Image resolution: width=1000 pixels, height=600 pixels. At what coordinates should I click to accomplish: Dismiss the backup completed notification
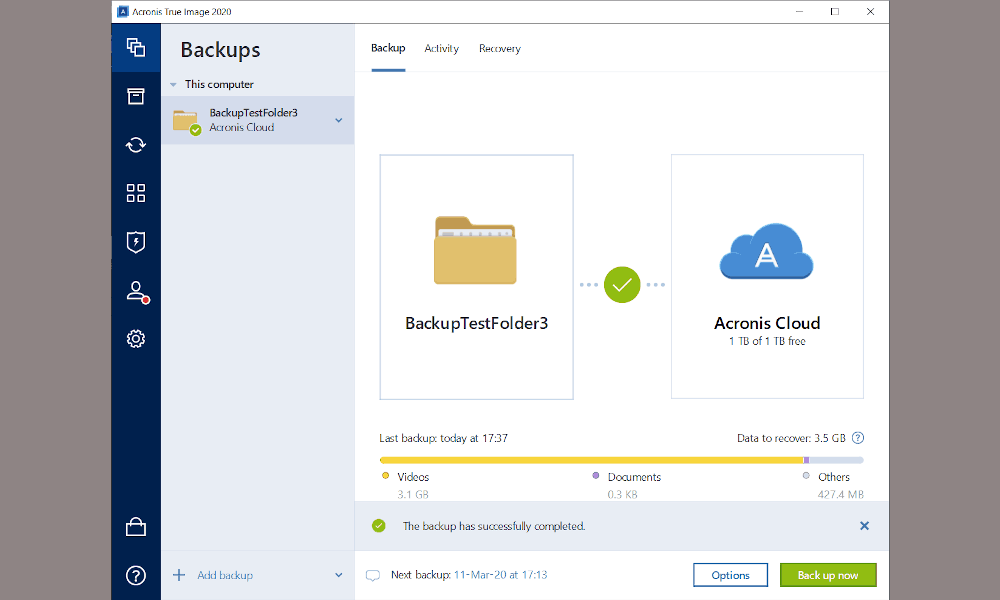coord(864,526)
